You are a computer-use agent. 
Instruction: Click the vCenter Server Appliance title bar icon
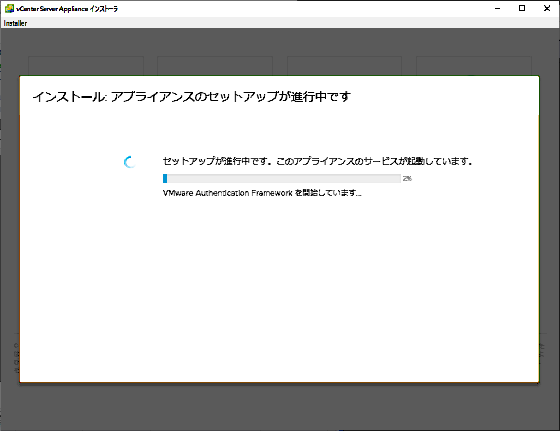(9, 8)
